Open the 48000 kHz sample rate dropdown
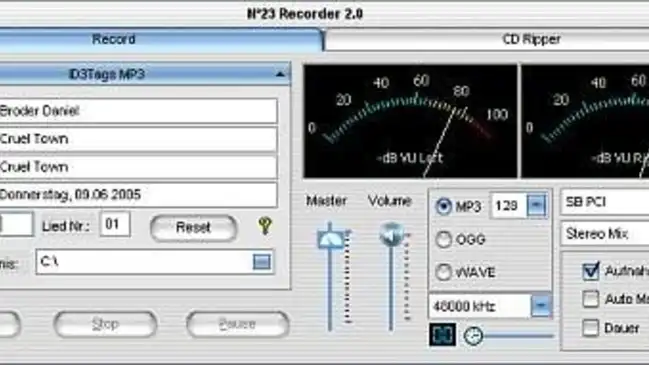The image size is (649, 365). coord(541,306)
